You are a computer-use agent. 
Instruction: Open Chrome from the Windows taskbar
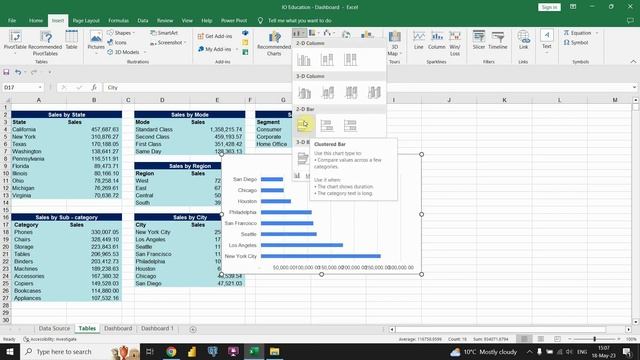[171, 351]
